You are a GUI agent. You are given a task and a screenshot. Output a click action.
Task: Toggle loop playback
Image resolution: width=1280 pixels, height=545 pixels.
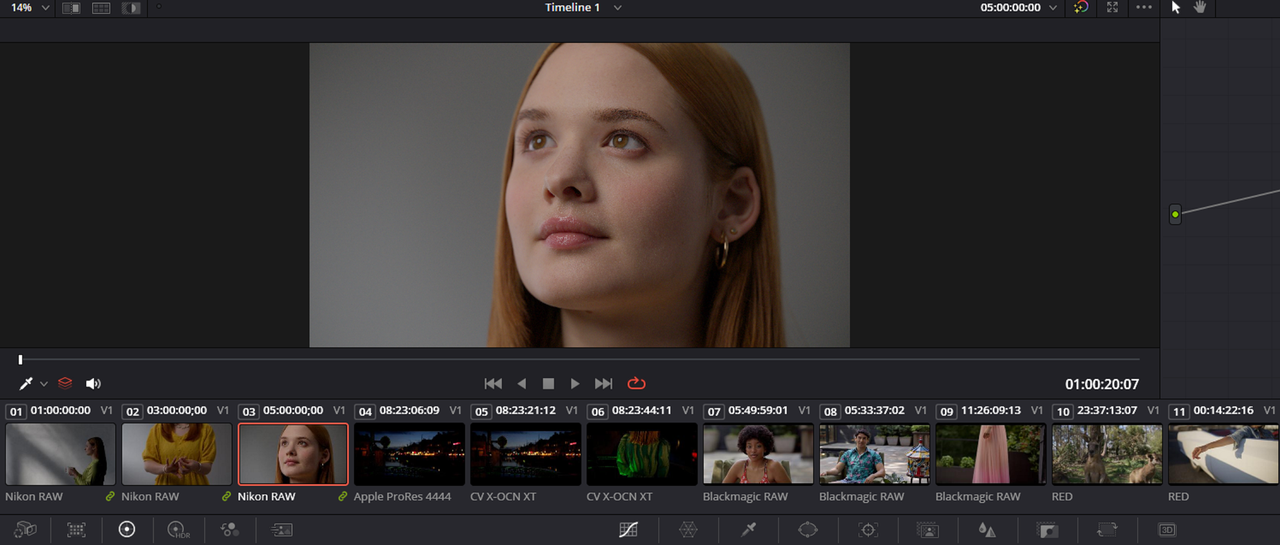point(637,383)
